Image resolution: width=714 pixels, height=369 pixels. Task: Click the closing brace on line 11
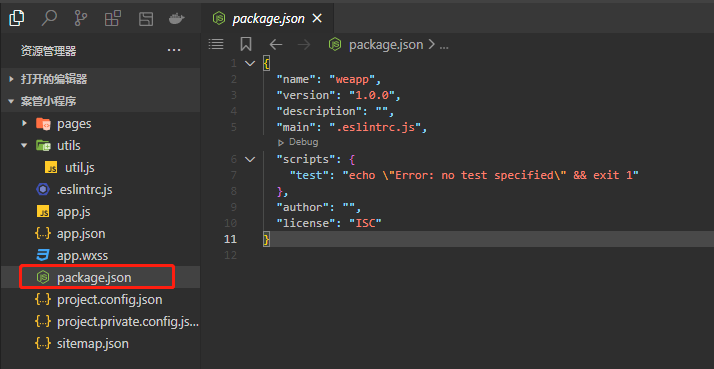[266, 239]
